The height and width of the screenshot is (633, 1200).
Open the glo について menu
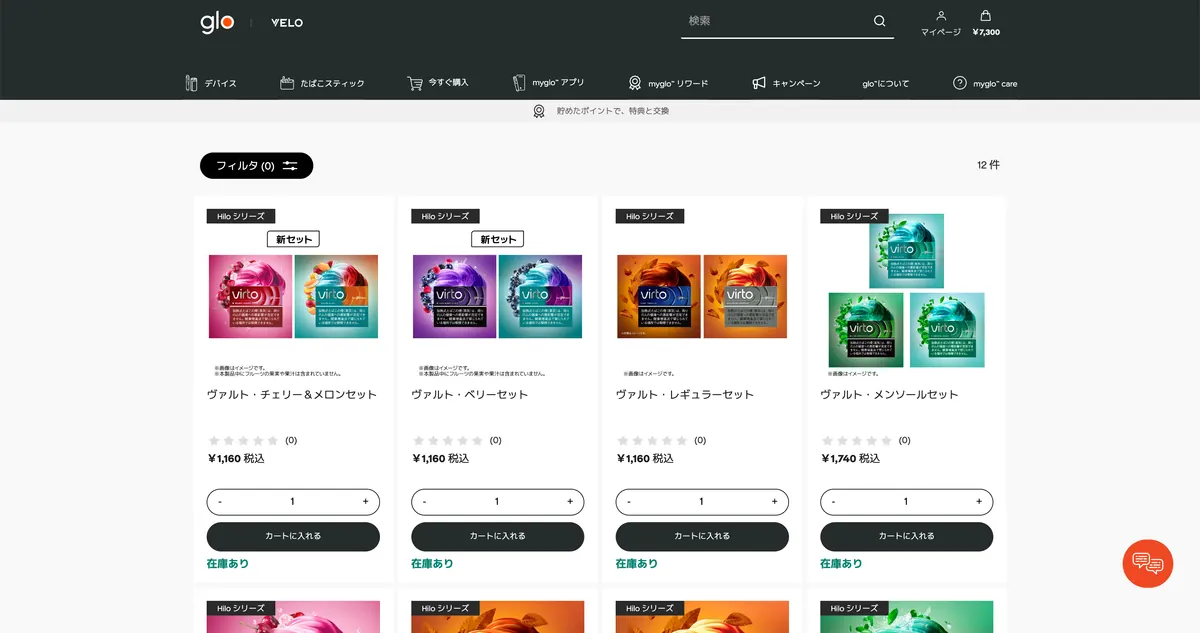pos(886,84)
